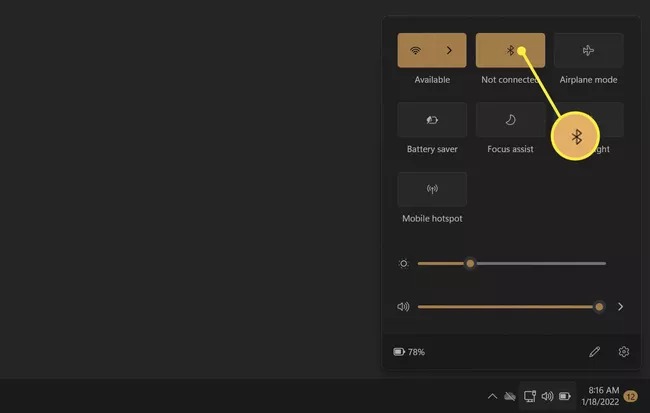650x413 pixels.
Task: Toggle the Wi-Fi quick setting
Action: click(x=415, y=50)
